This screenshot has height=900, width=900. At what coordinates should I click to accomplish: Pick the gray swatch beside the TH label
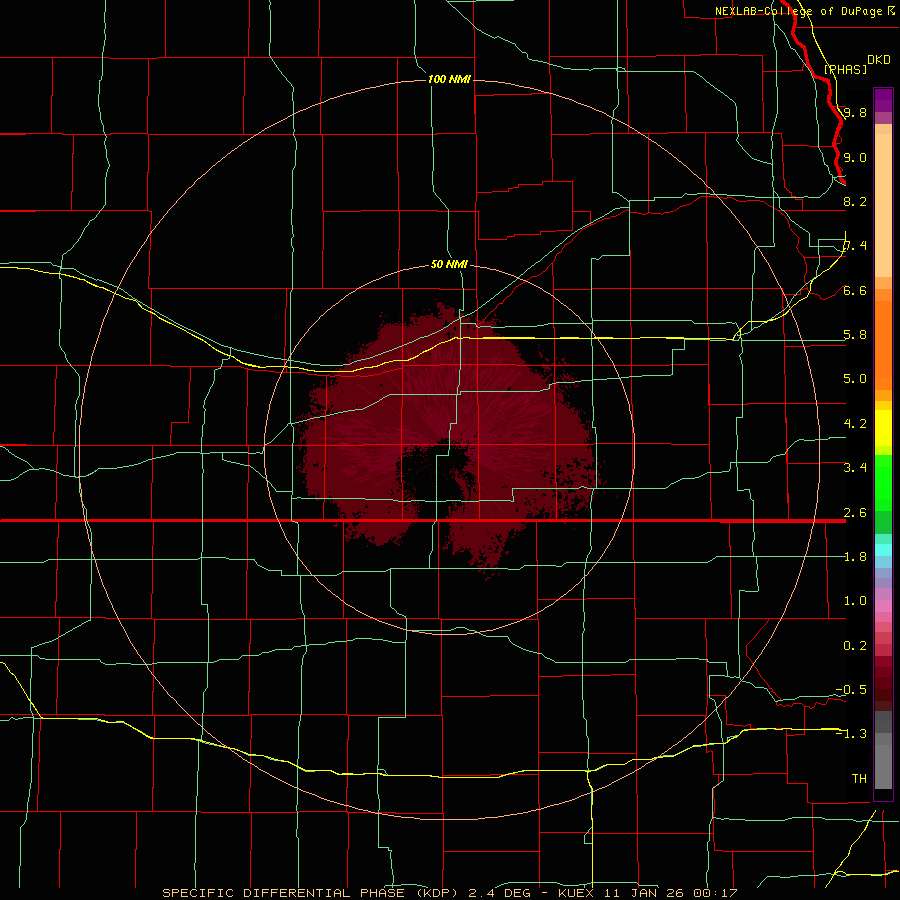click(883, 769)
